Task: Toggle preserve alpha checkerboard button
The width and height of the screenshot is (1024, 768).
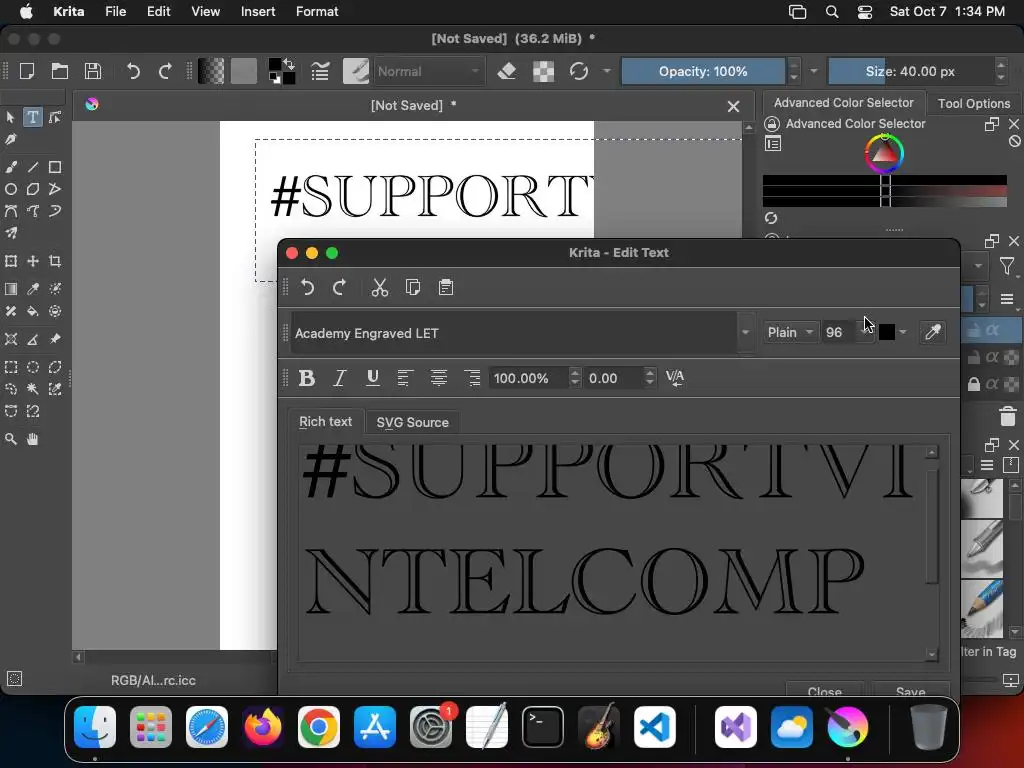Action: point(543,71)
